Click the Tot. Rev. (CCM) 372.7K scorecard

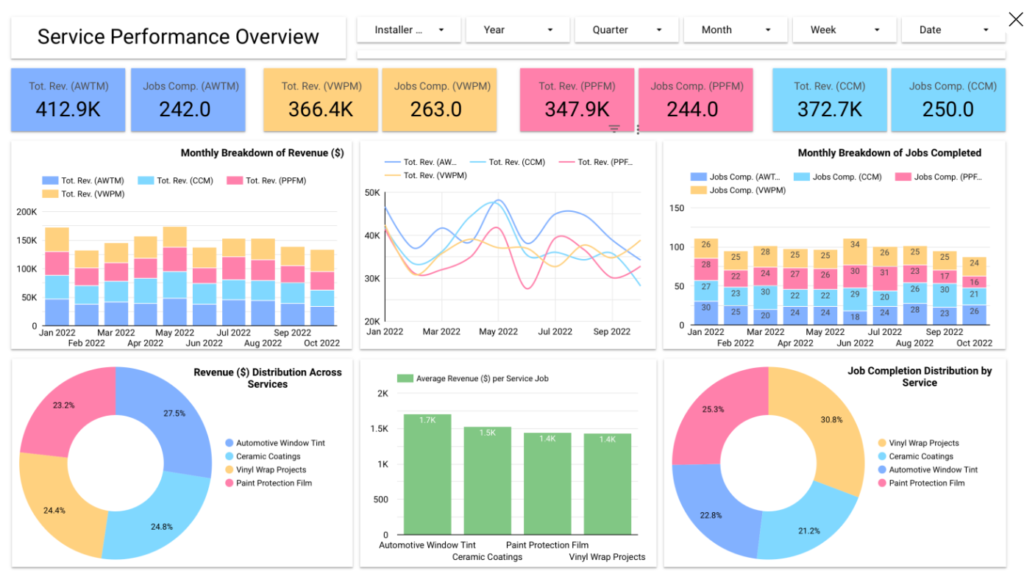pyautogui.click(x=829, y=100)
